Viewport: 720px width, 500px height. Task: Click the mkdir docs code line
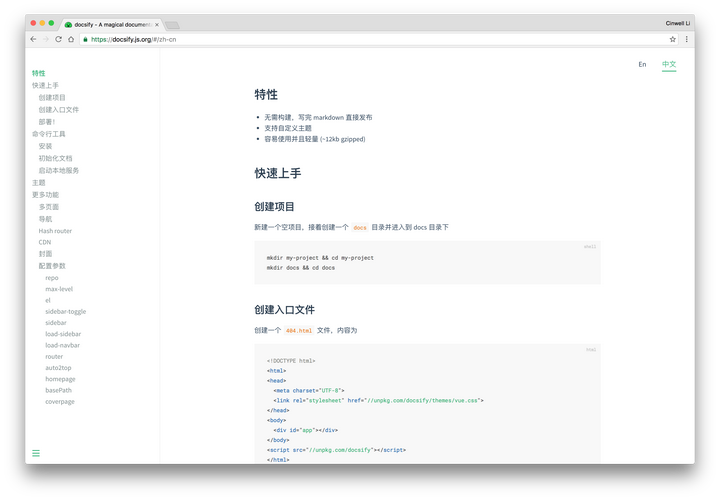[x=301, y=268]
